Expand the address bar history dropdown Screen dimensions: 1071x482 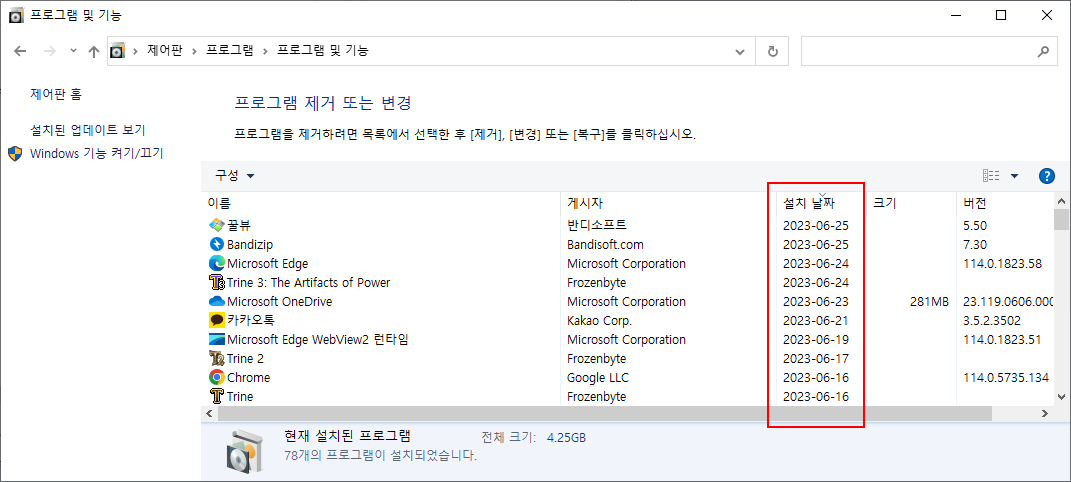click(740, 51)
